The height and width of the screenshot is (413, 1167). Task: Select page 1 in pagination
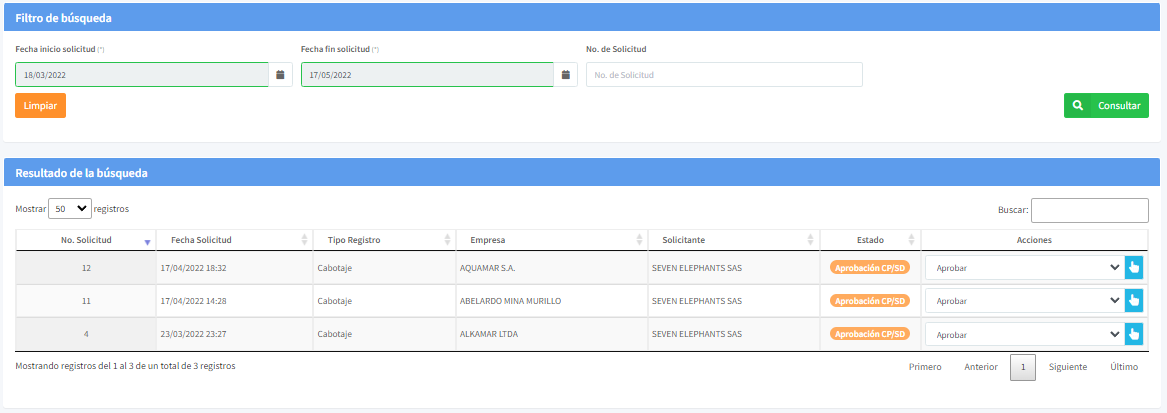[1022, 367]
